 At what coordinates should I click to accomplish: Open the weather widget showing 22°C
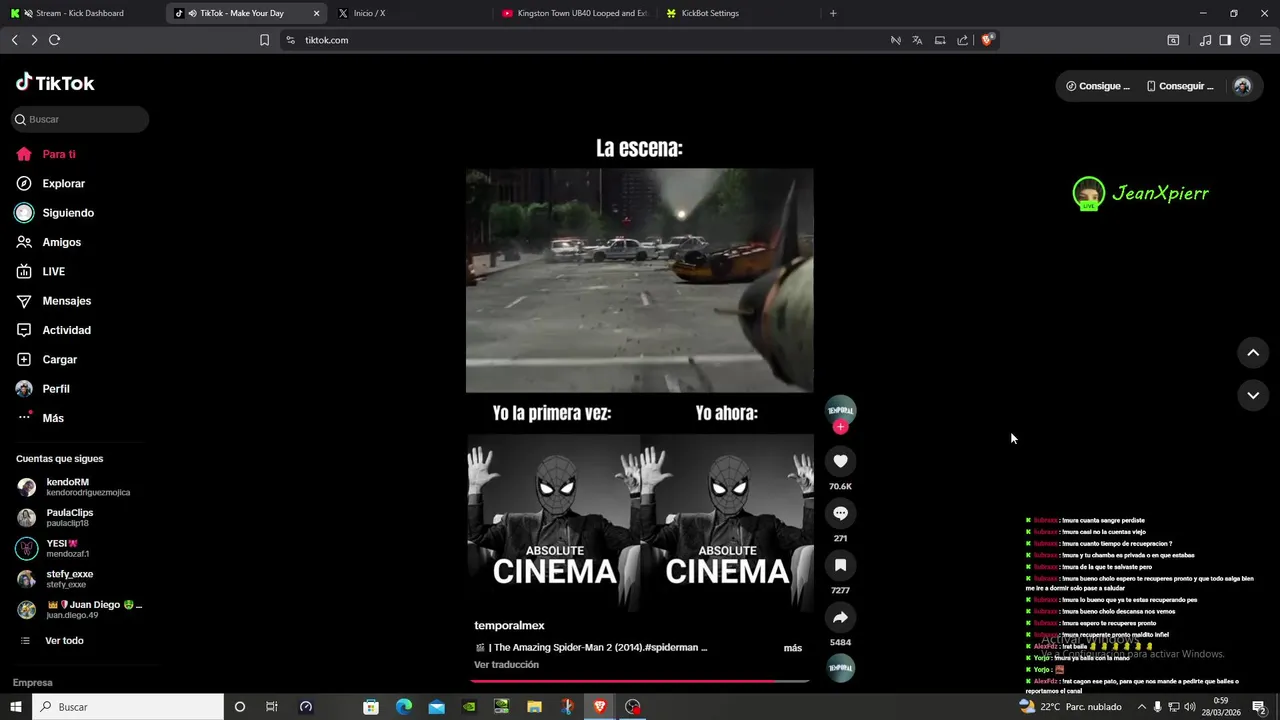[x=1069, y=707]
